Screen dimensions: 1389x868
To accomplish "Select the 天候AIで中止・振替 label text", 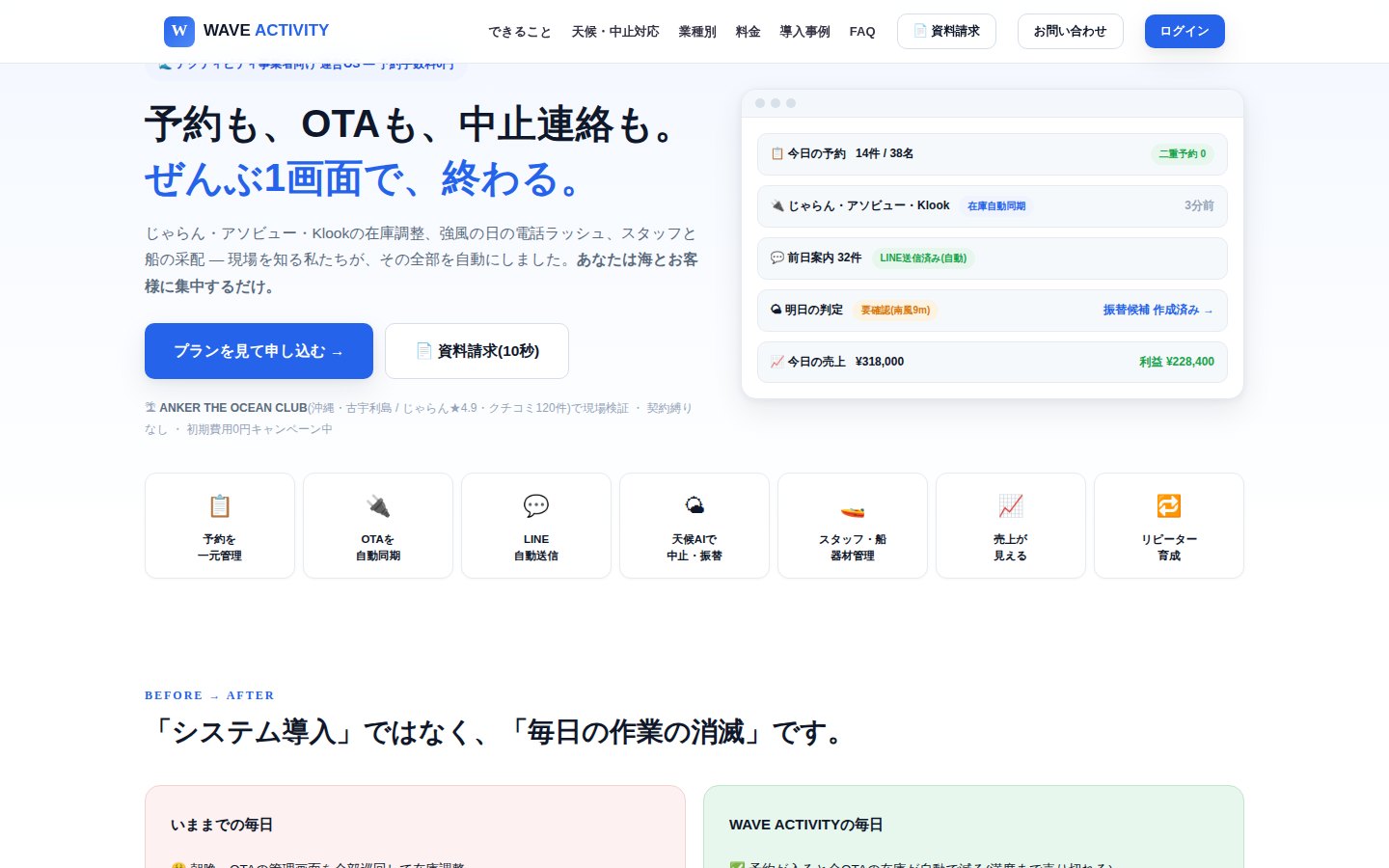I will point(694,548).
